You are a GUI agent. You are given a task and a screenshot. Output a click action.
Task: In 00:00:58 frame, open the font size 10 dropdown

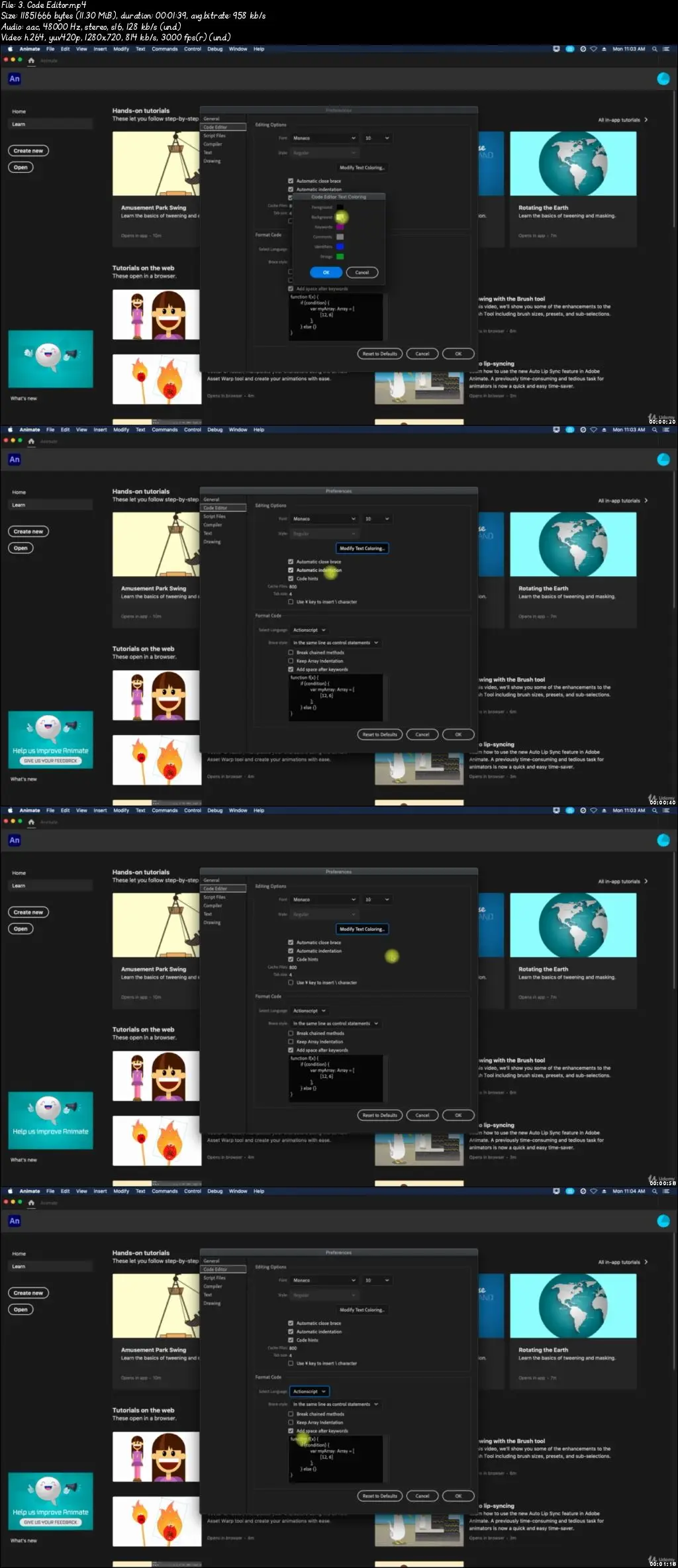[377, 899]
